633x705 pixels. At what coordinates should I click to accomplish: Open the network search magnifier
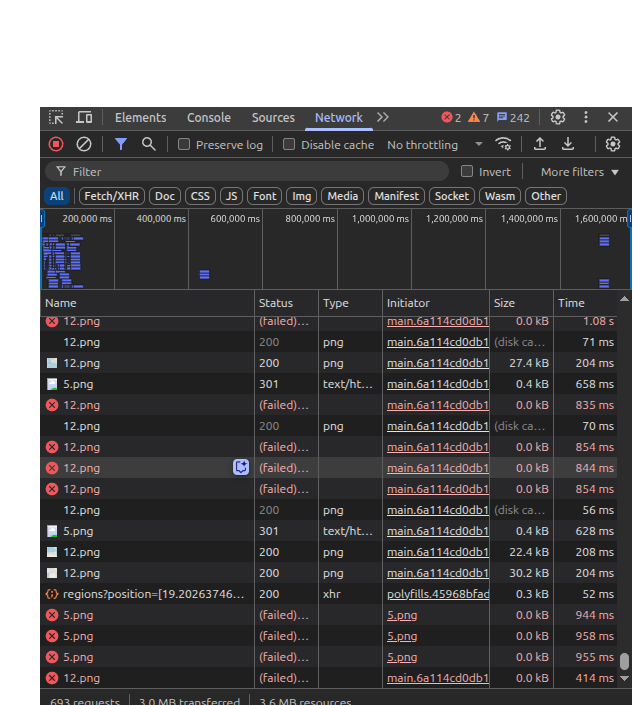coord(148,144)
